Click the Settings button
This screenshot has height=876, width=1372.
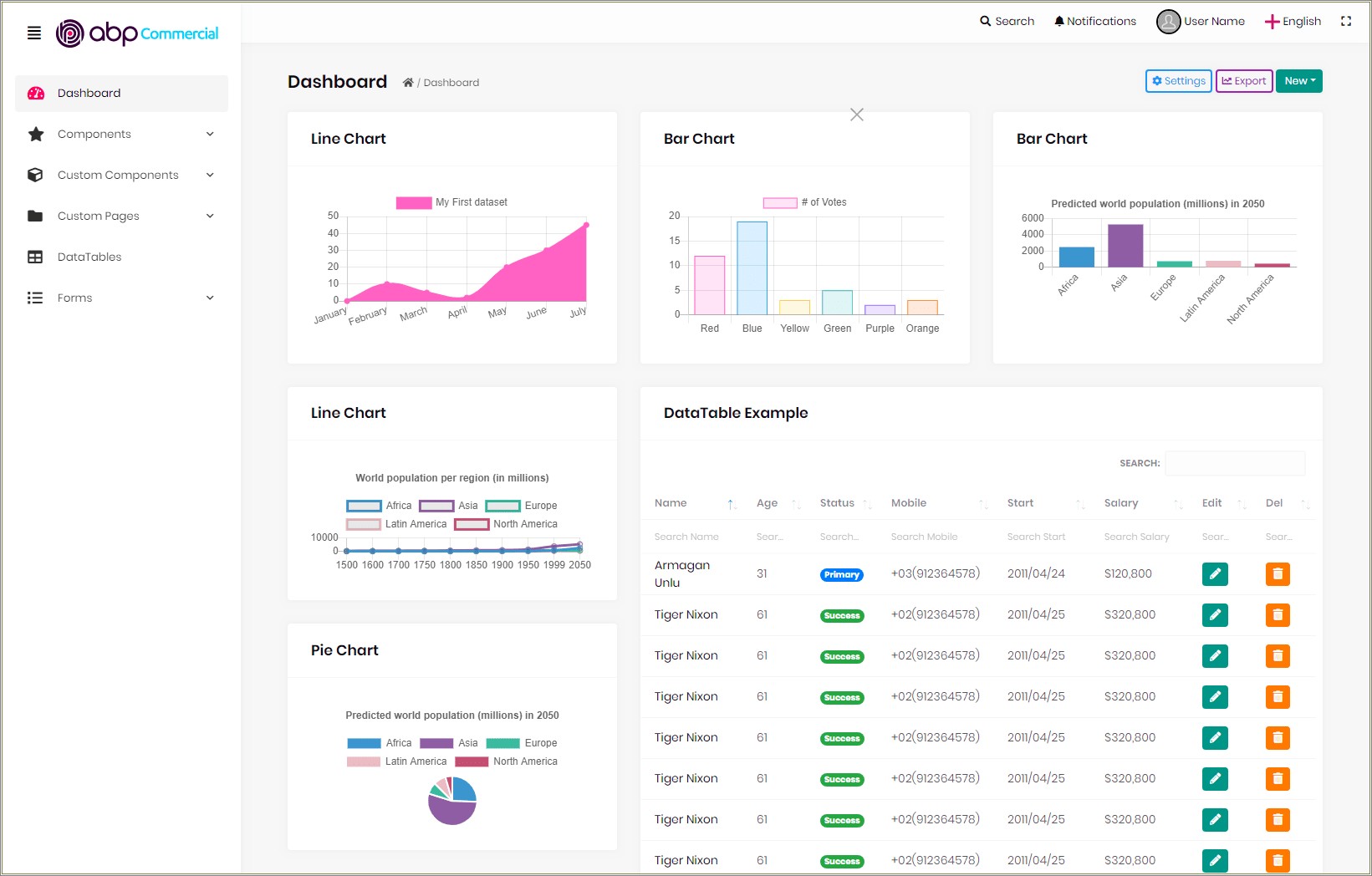[1178, 81]
